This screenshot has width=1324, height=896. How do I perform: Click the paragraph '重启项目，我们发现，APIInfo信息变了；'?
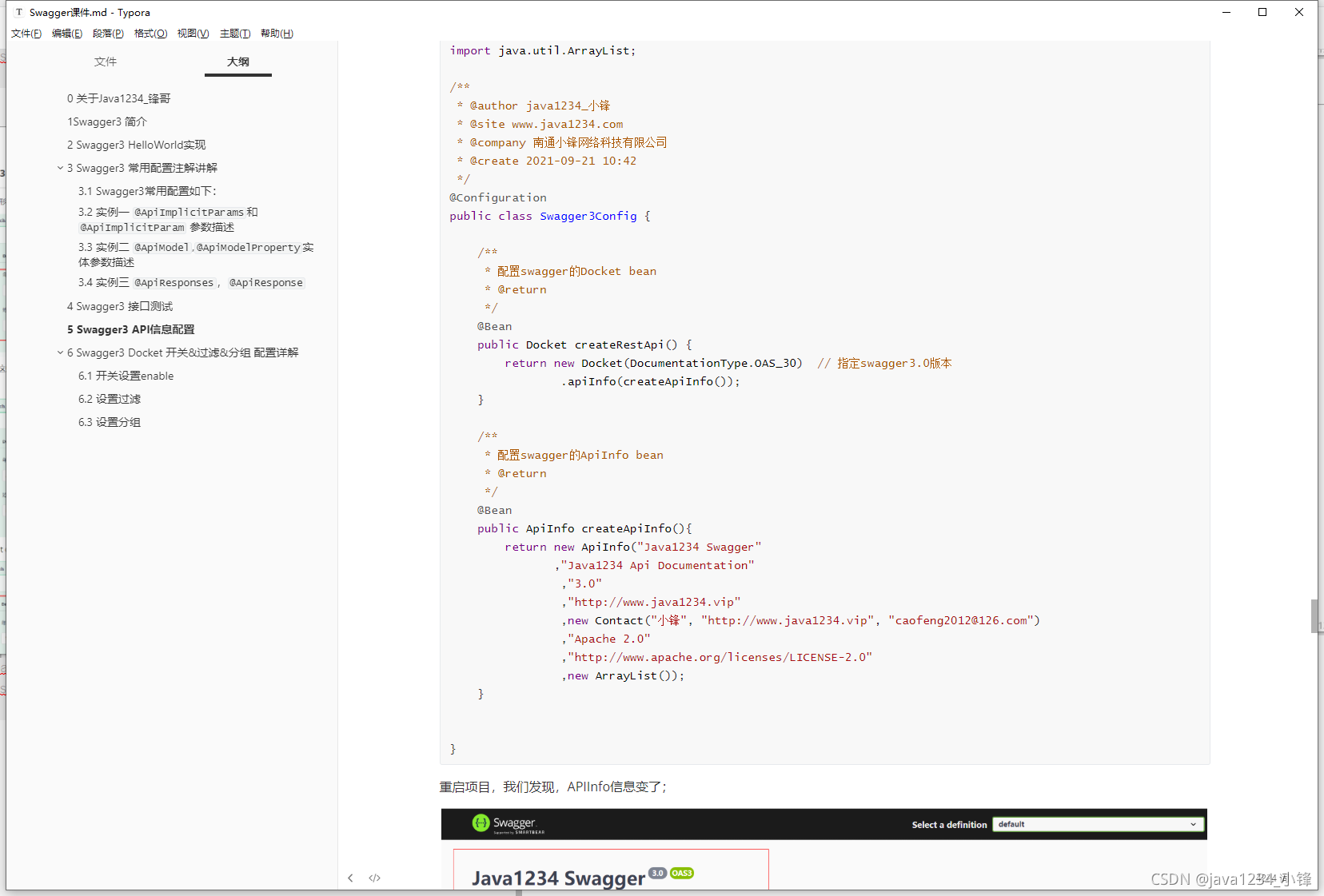coord(553,787)
